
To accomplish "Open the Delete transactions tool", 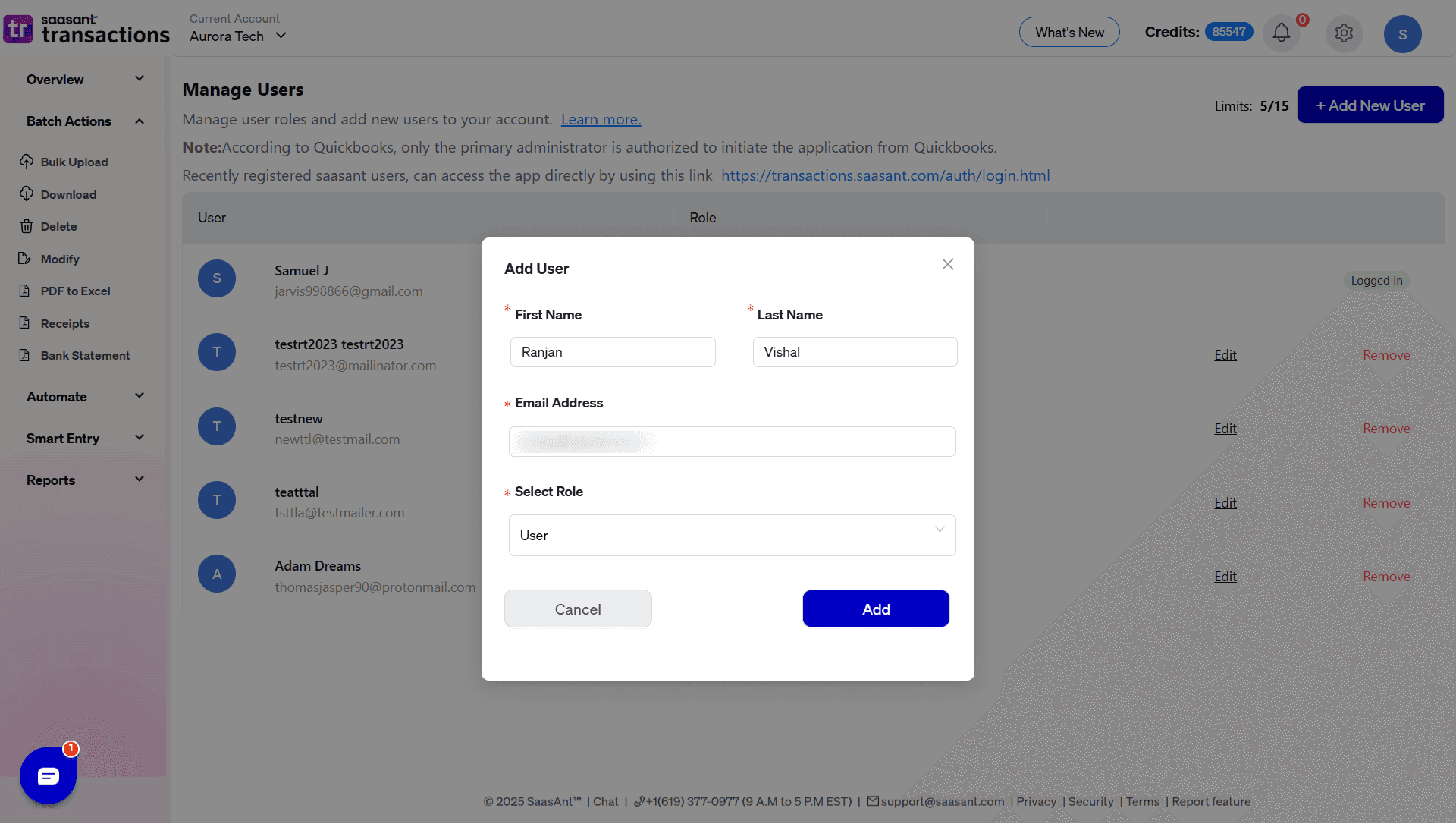I will coord(58,226).
